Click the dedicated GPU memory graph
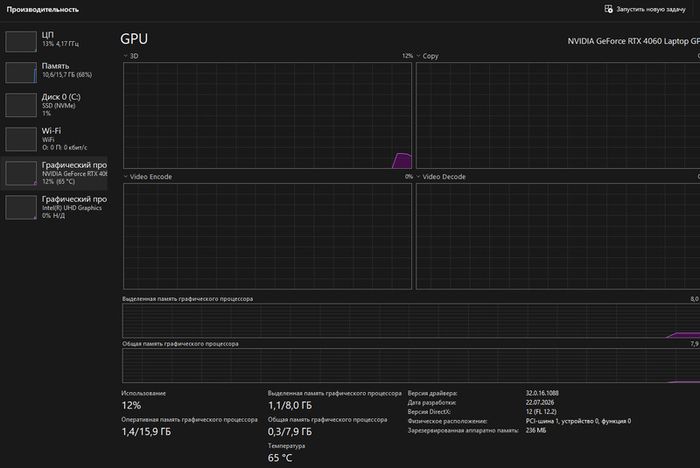The width and height of the screenshot is (700, 468). click(x=411, y=321)
